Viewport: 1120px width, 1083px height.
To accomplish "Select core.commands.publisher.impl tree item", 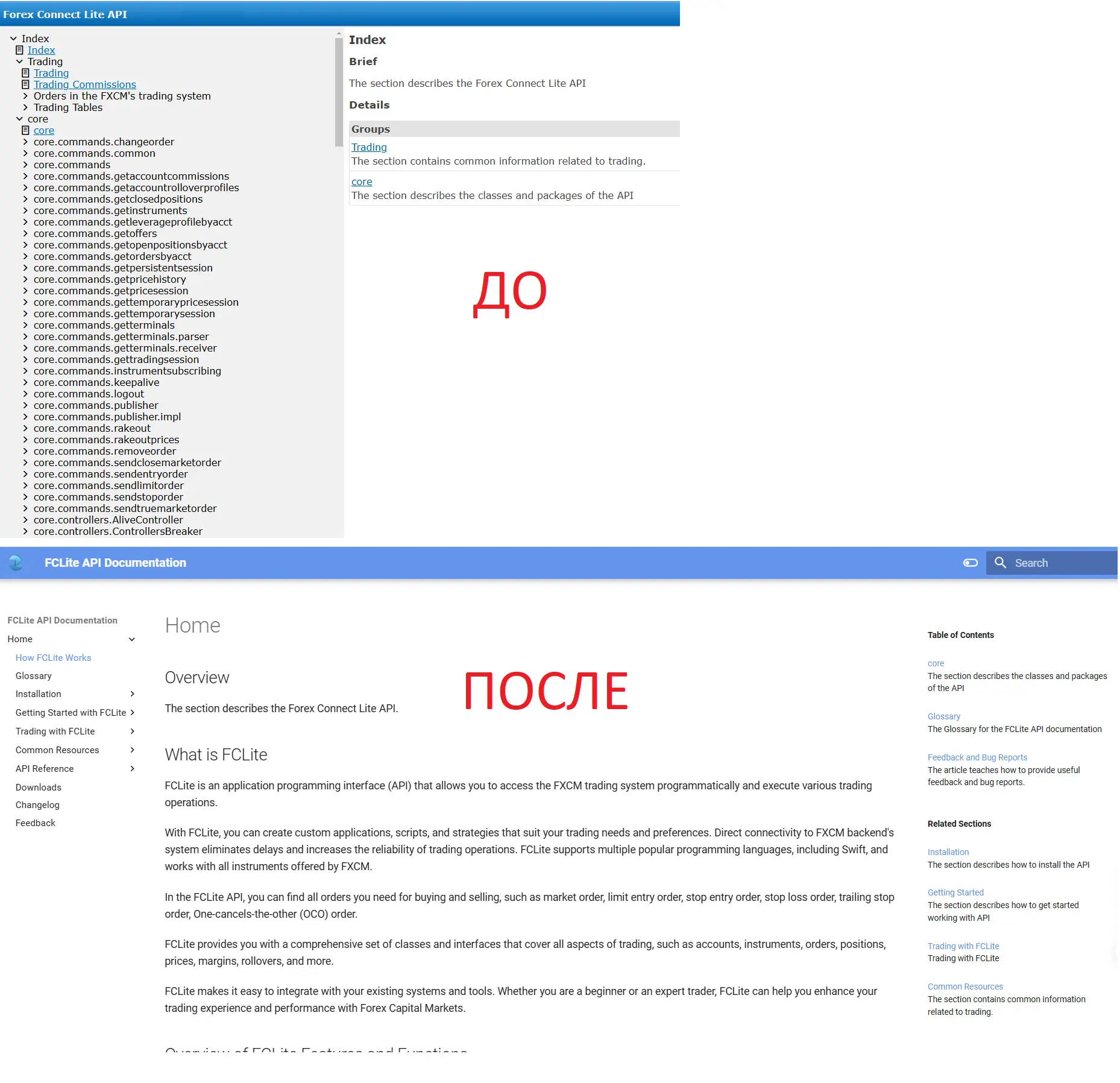I will point(107,417).
